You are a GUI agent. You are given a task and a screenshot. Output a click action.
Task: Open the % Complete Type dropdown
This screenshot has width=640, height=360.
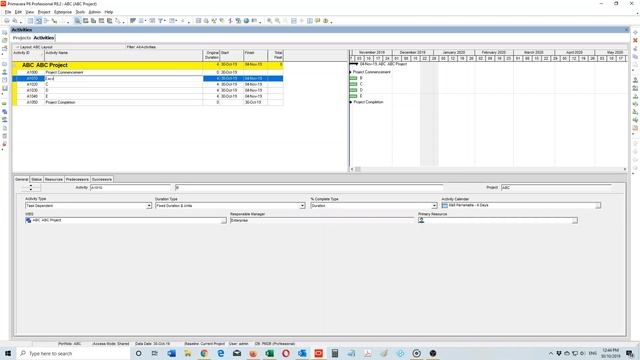434,206
